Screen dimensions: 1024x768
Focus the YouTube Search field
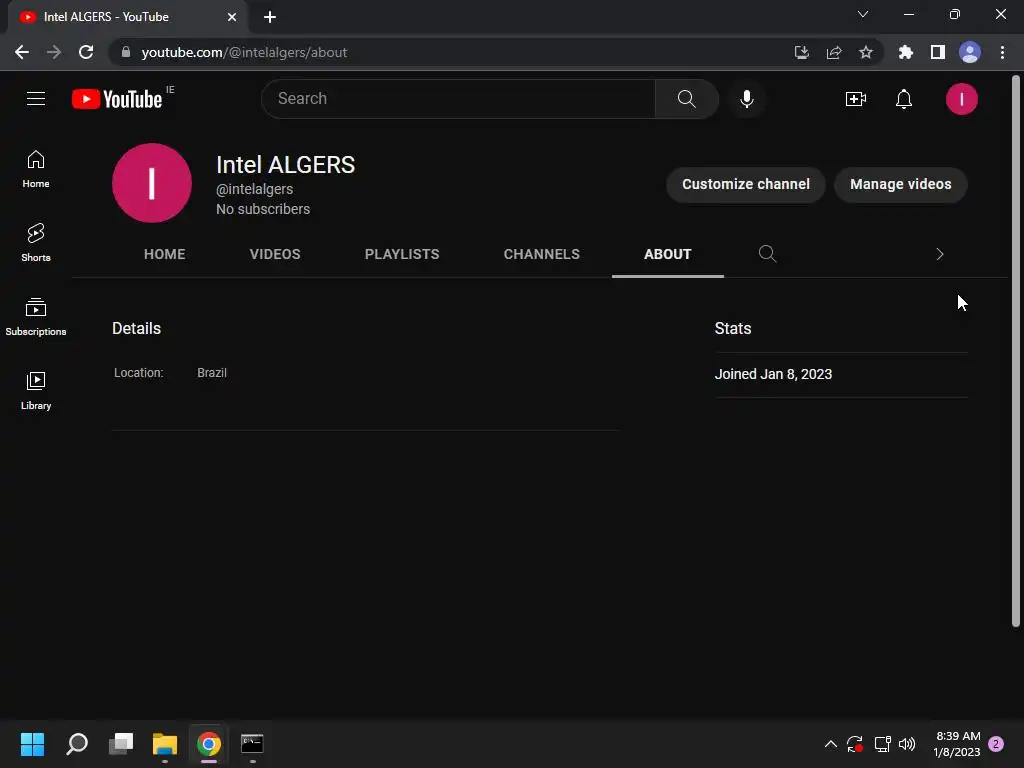tap(458, 99)
